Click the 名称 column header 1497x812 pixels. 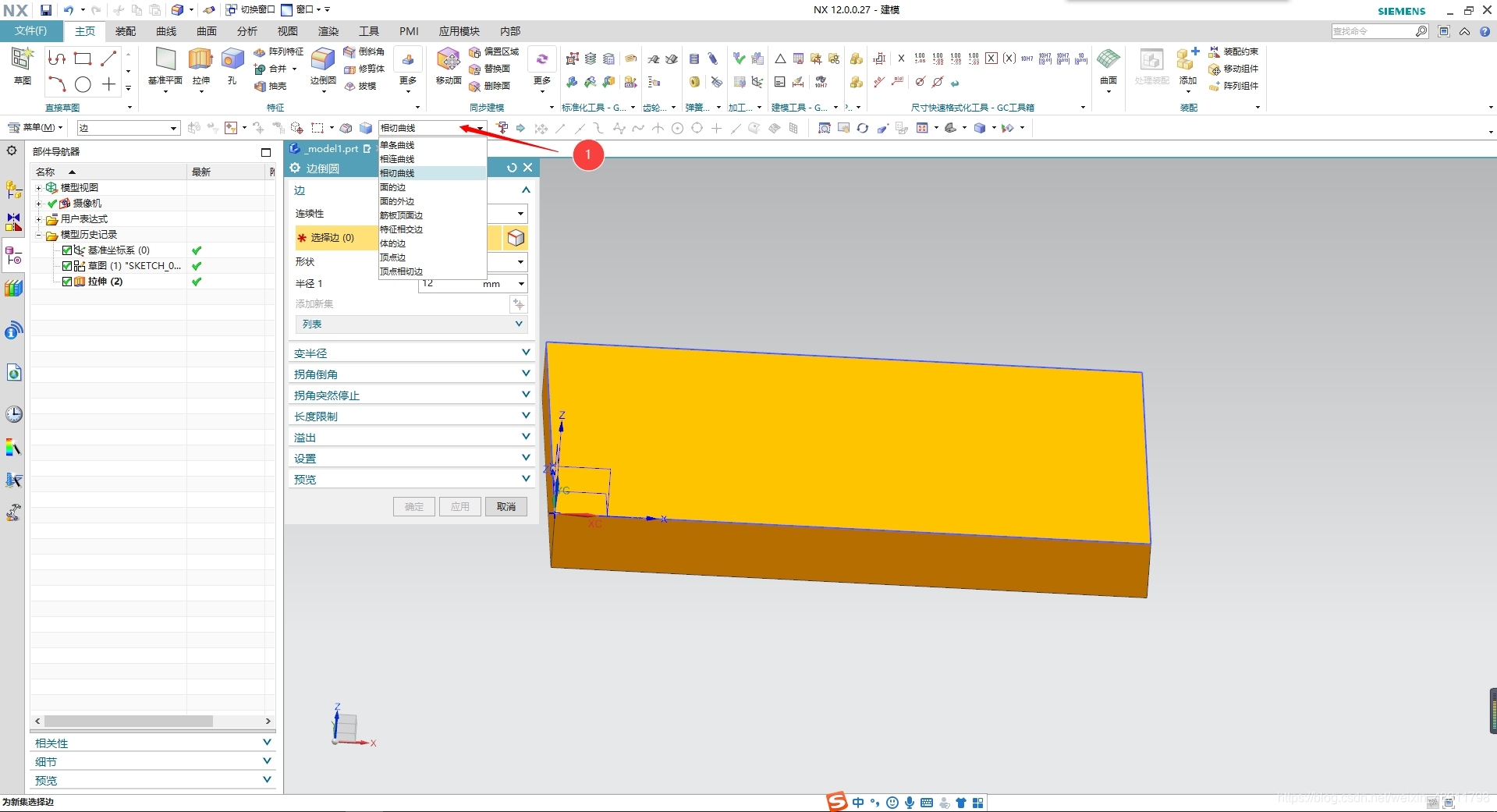point(109,172)
